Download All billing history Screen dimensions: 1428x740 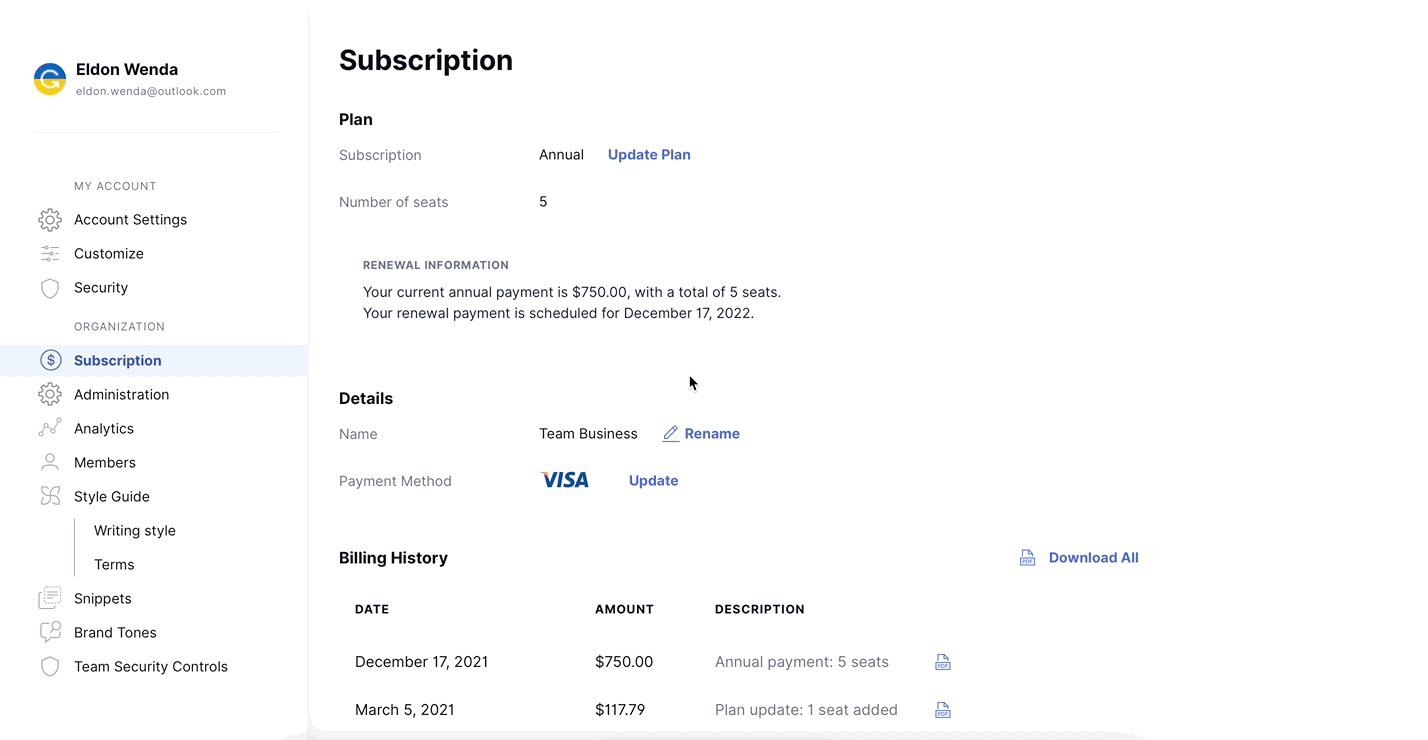pyautogui.click(x=1079, y=558)
